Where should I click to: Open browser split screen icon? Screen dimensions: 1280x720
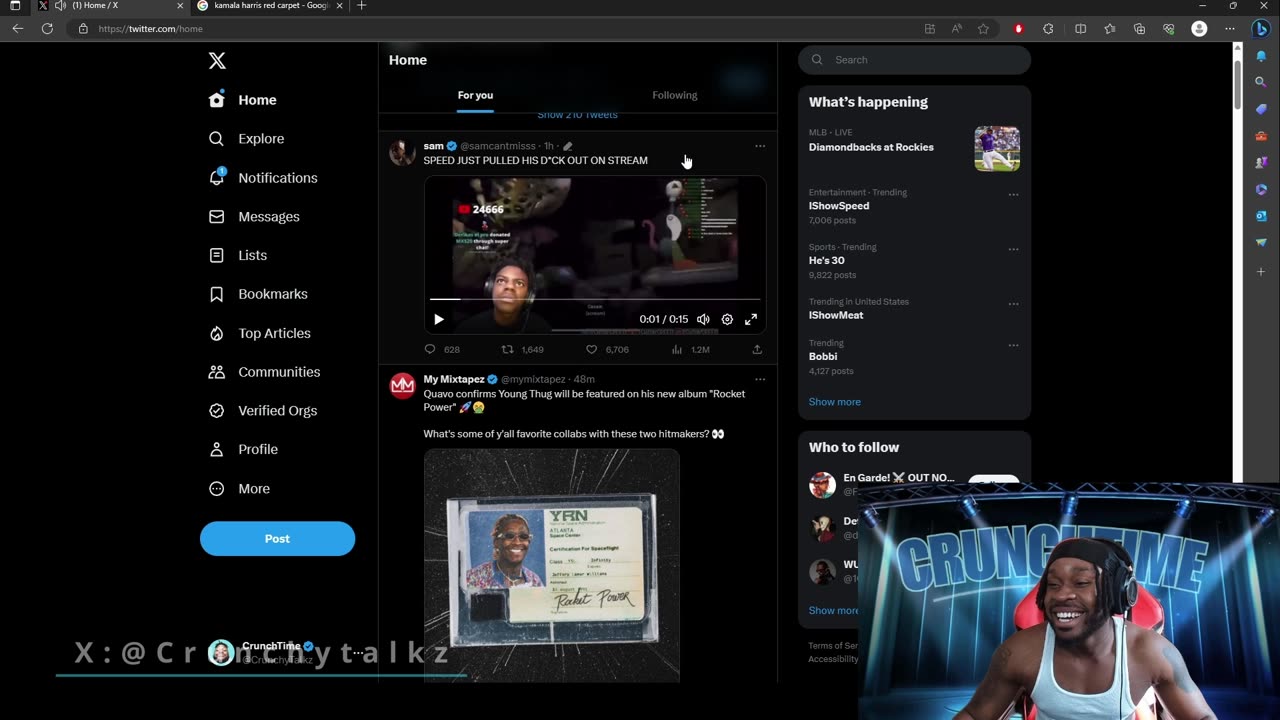[x=1080, y=29]
